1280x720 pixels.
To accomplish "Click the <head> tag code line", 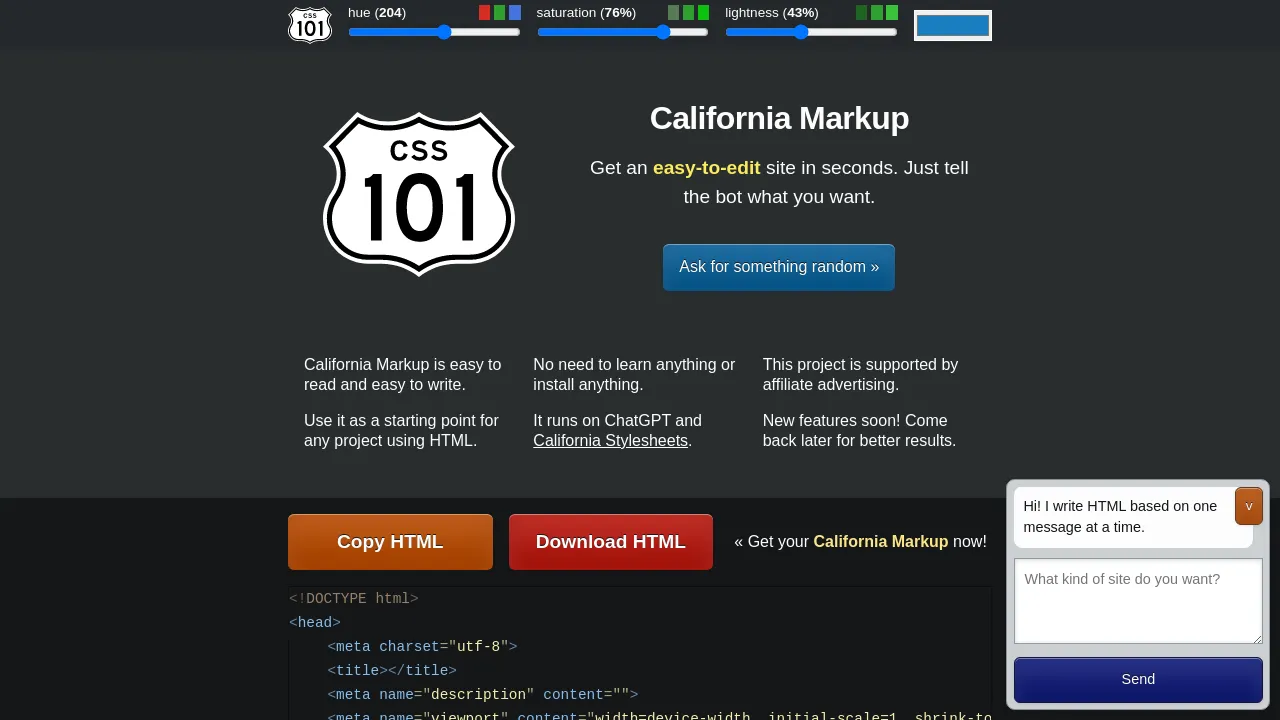I will 315,623.
